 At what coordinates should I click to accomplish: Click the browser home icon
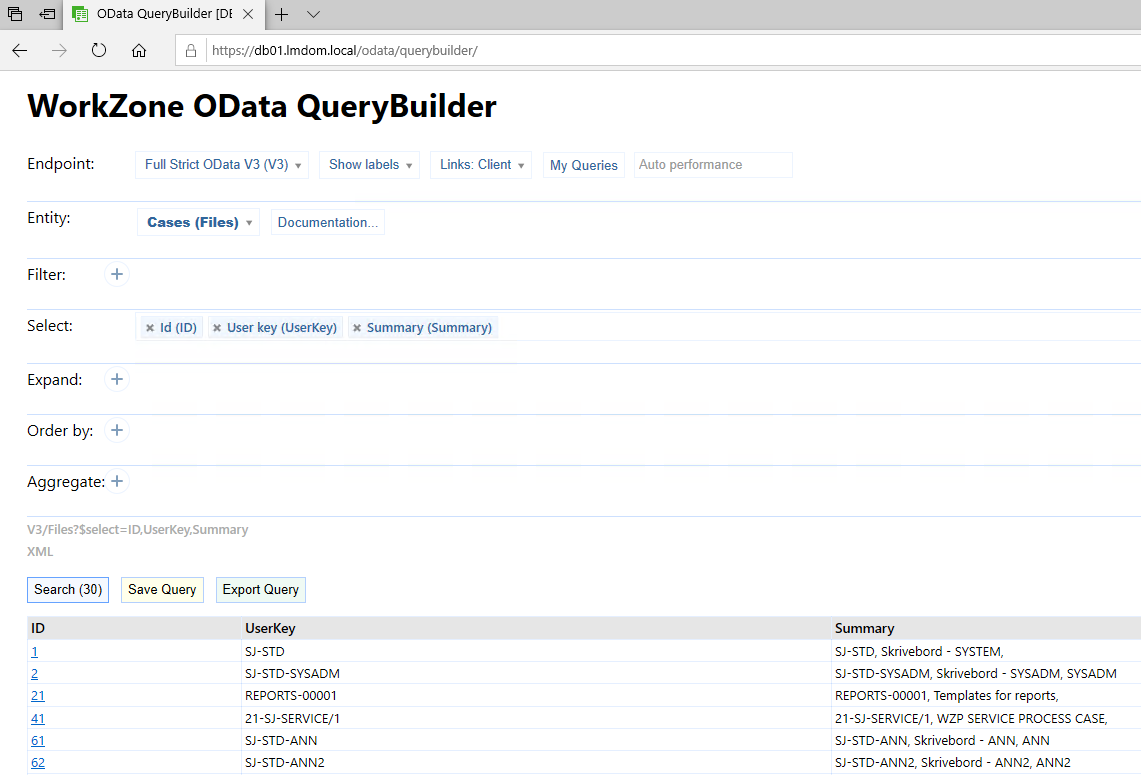(x=139, y=50)
